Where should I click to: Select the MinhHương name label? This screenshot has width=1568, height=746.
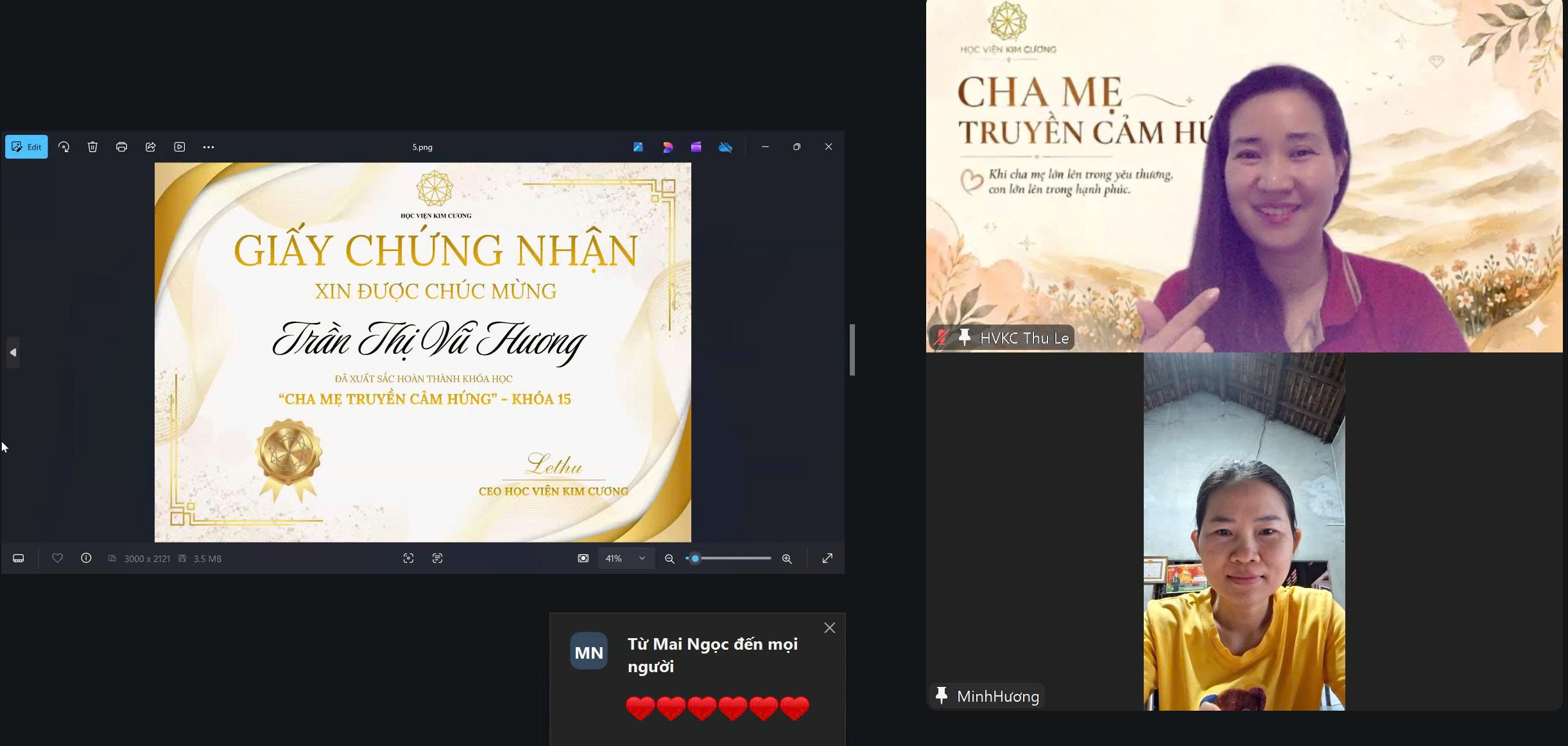(998, 697)
